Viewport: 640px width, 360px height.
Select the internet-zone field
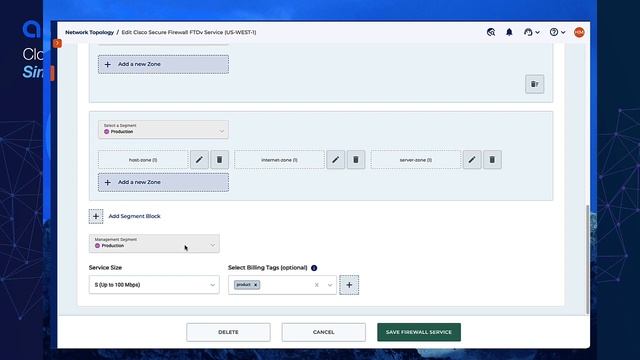280,160
